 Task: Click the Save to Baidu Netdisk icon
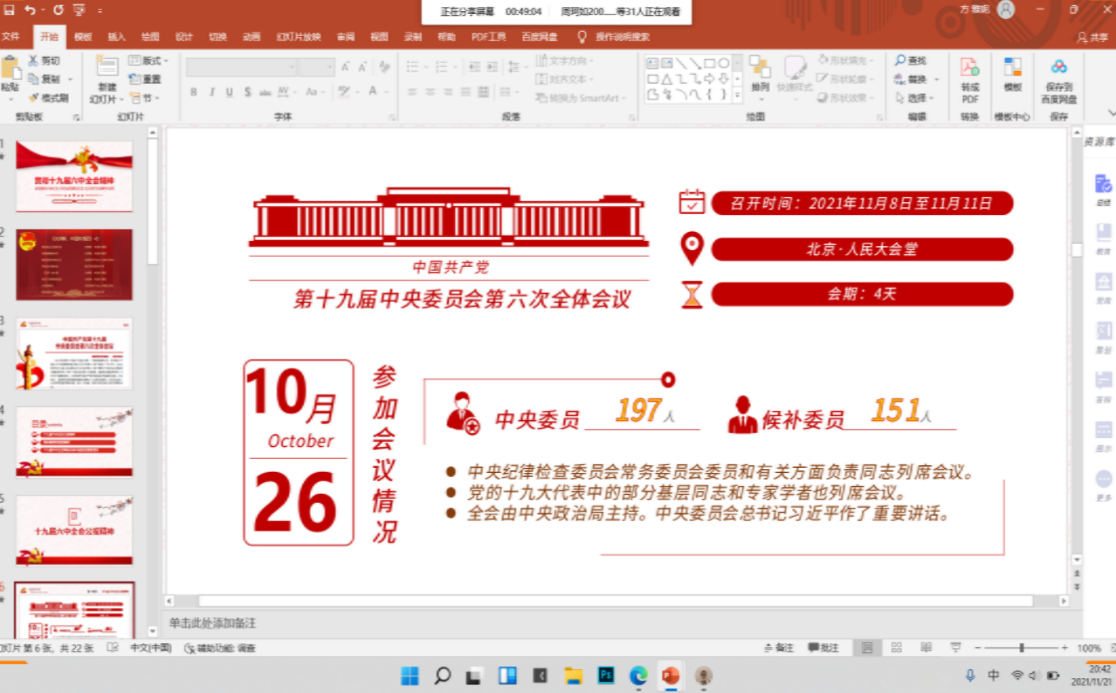1058,68
